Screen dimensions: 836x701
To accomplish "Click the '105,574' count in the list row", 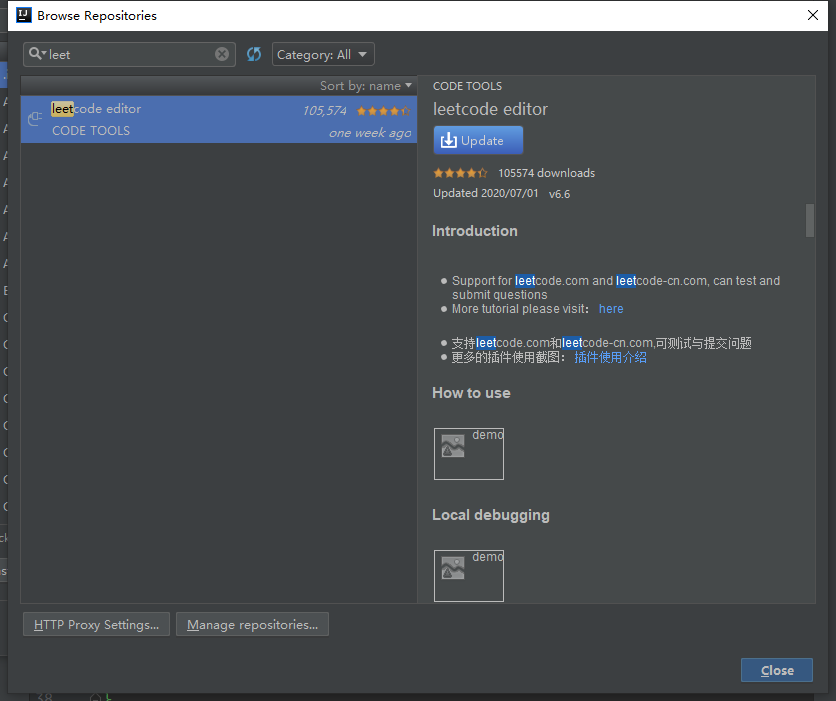I will coord(325,110).
